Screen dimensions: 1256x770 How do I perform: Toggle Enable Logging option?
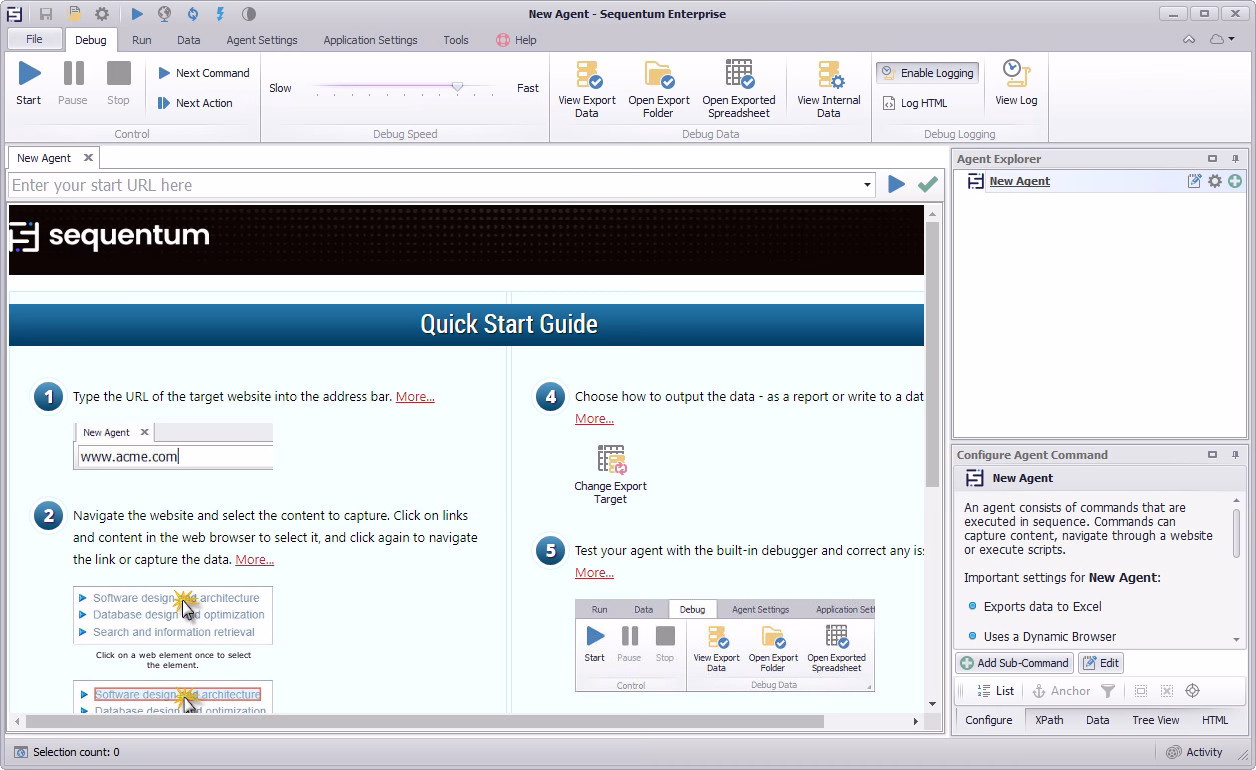(x=928, y=73)
